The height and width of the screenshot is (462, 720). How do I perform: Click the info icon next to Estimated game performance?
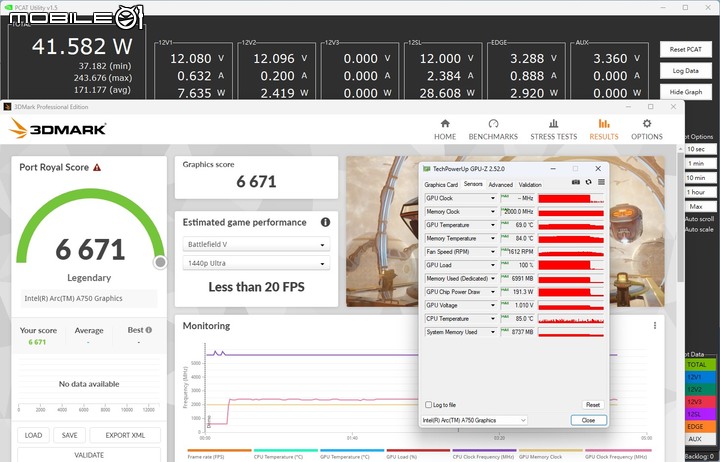click(x=325, y=222)
